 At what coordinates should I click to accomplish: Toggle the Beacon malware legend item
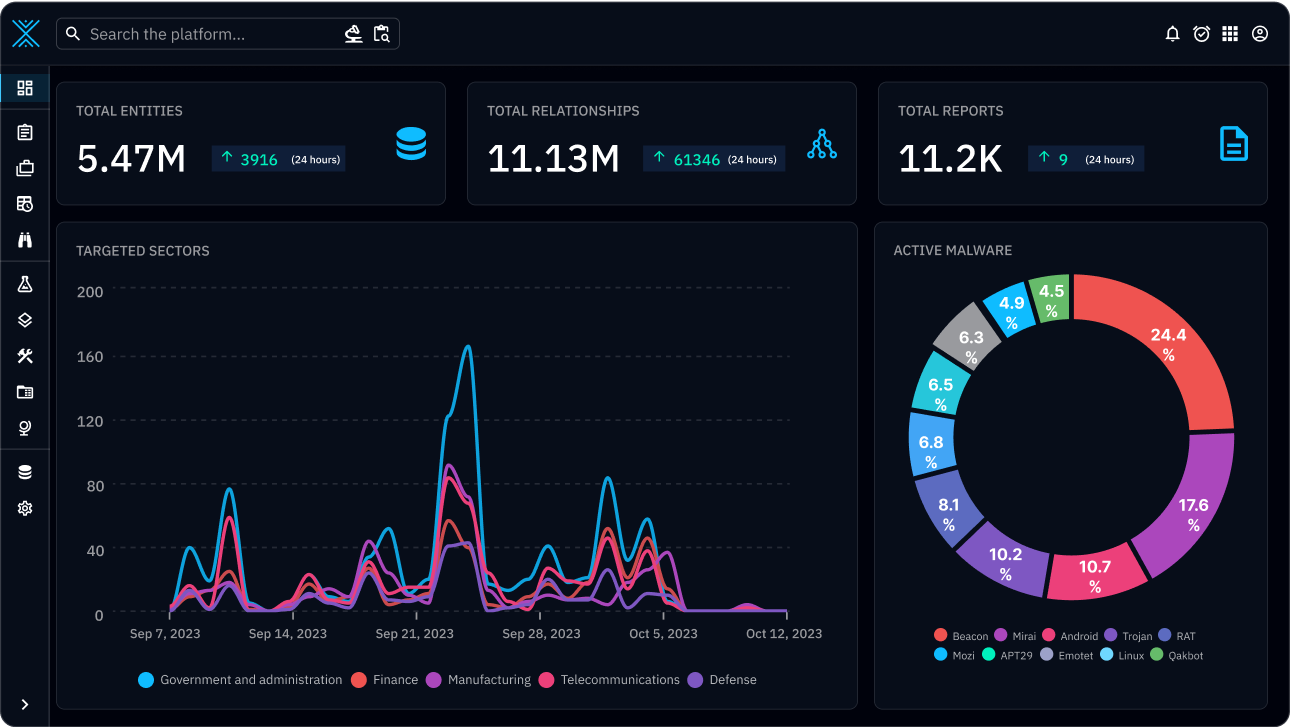tap(961, 636)
